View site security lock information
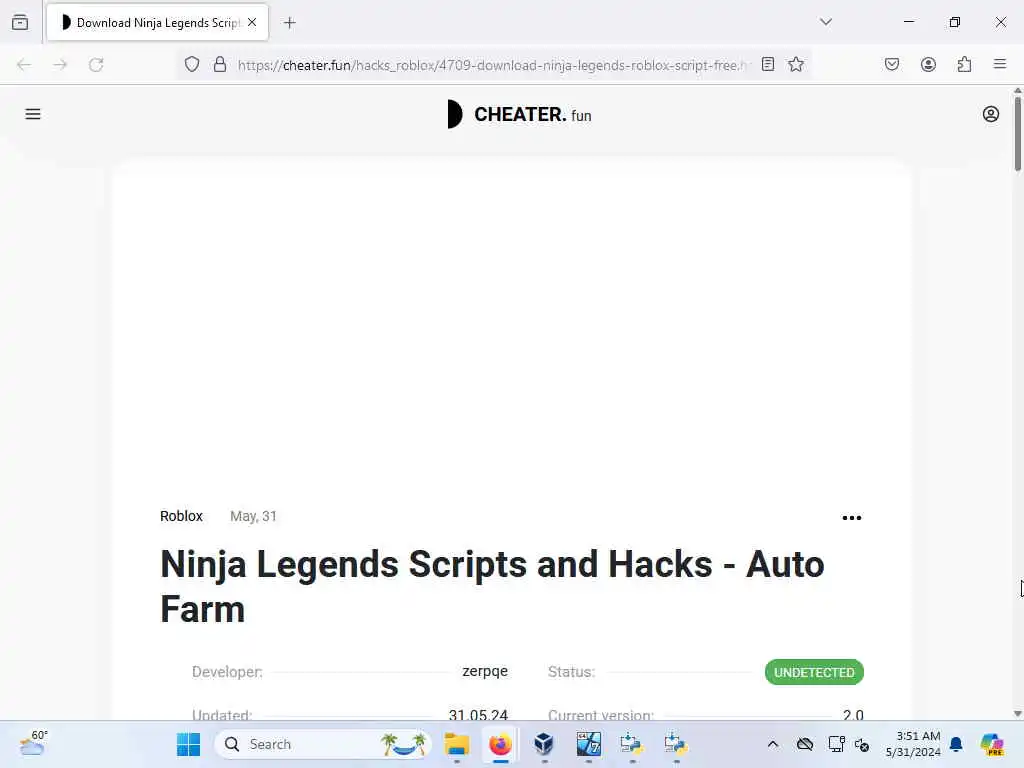 pos(220,64)
